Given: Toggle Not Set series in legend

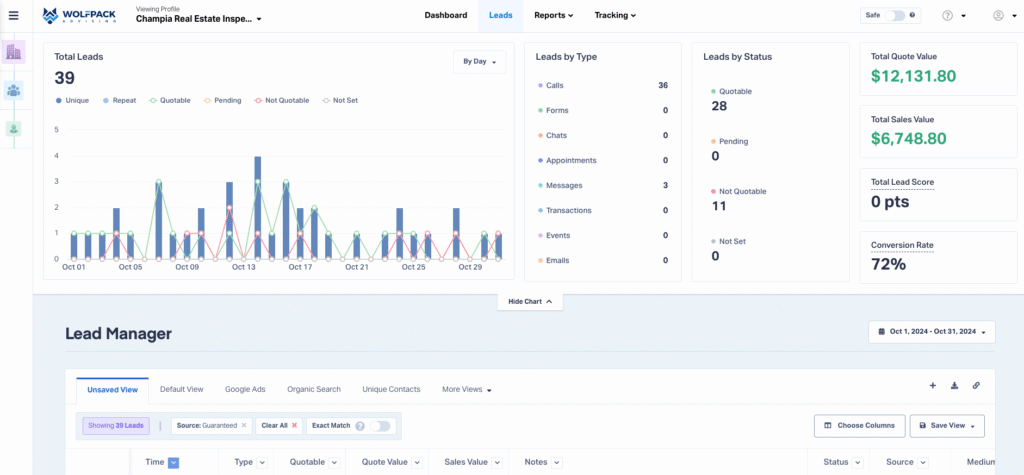Looking at the screenshot, I should [340, 101].
